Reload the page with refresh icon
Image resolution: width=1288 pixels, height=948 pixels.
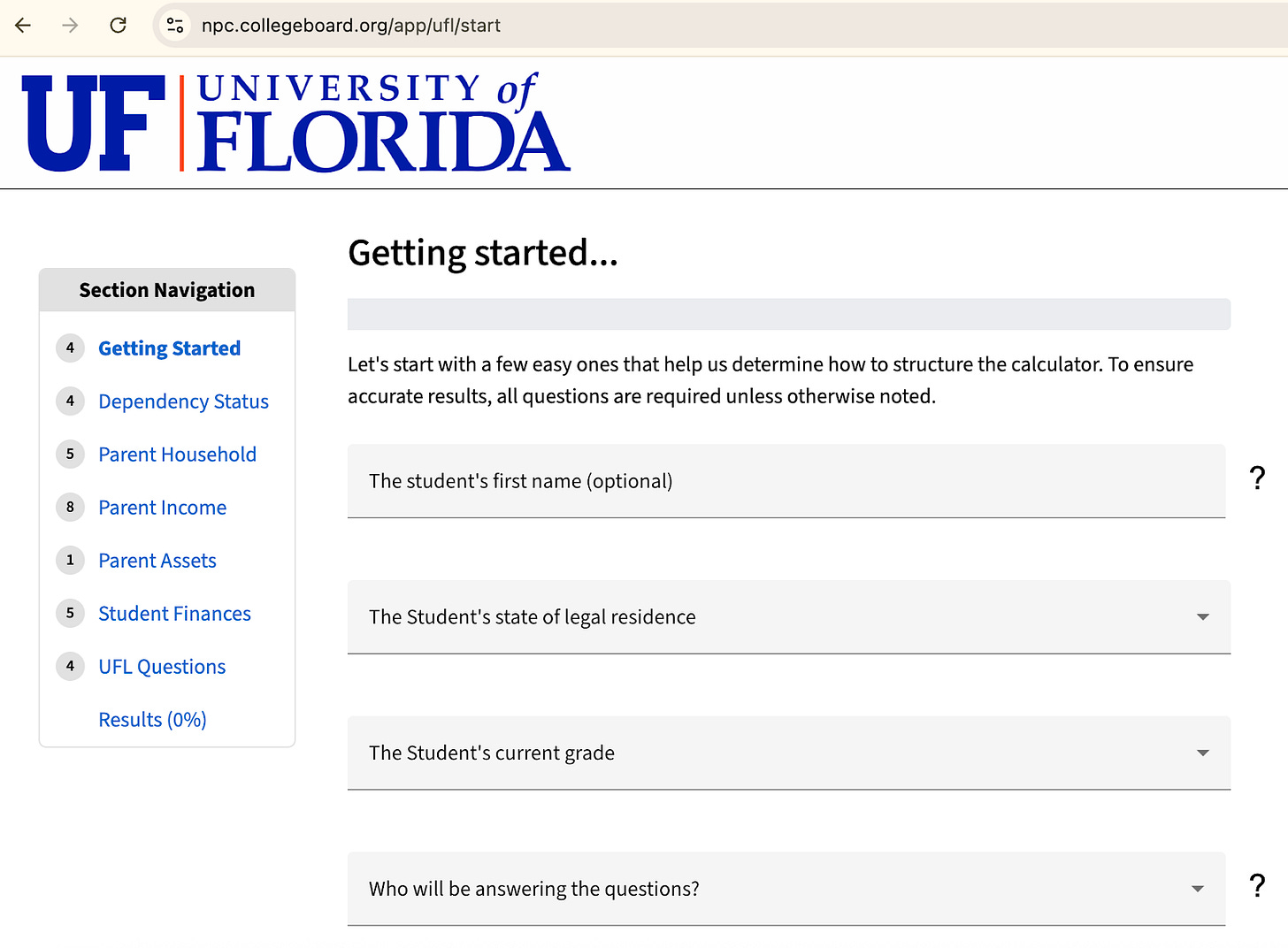coord(118,26)
